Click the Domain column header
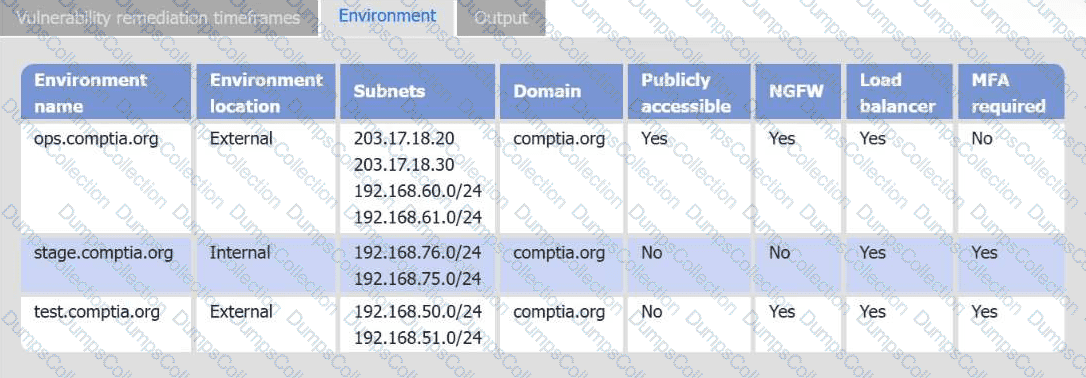The width and height of the screenshot is (1086, 378). [x=561, y=92]
